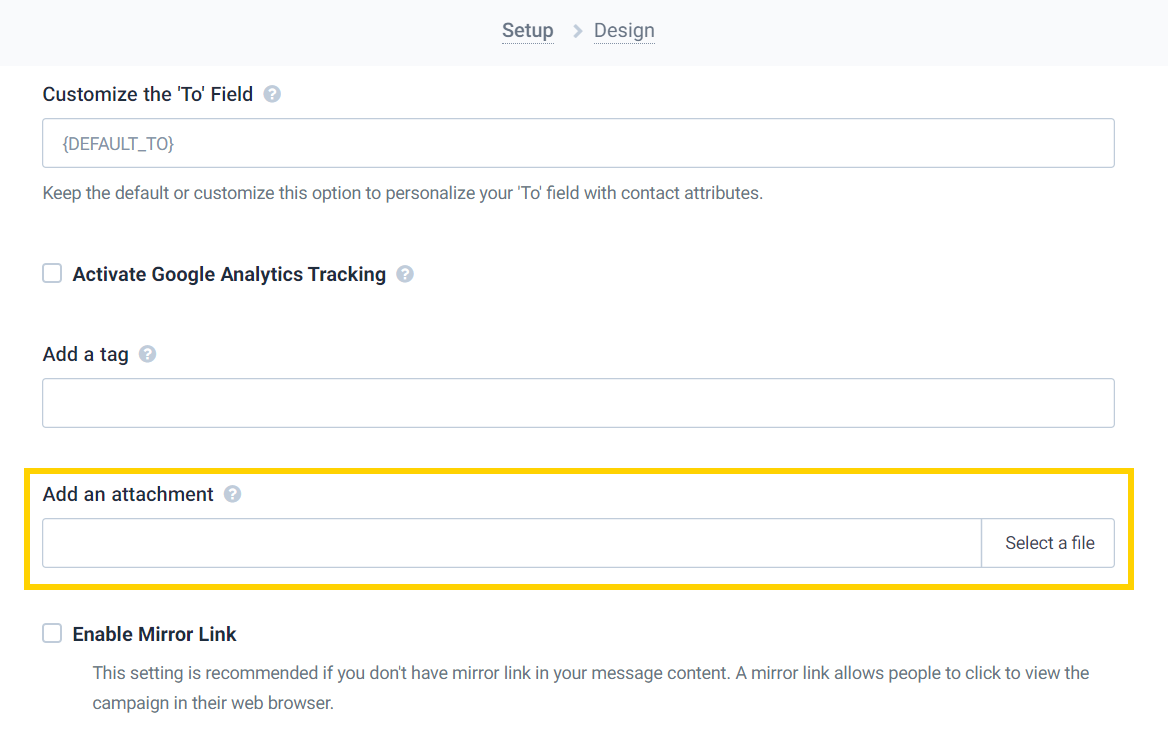Switch to the Design step
Viewport: 1168px width, 746px height.
(x=624, y=31)
